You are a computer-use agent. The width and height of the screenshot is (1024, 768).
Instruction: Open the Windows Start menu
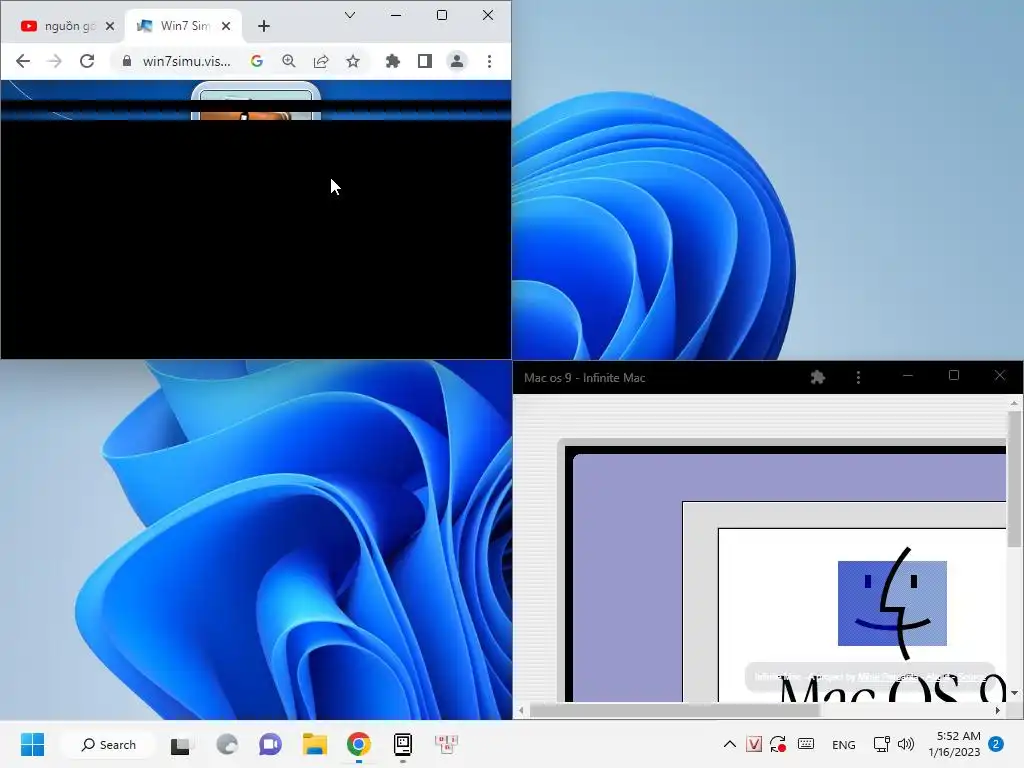[x=32, y=744]
